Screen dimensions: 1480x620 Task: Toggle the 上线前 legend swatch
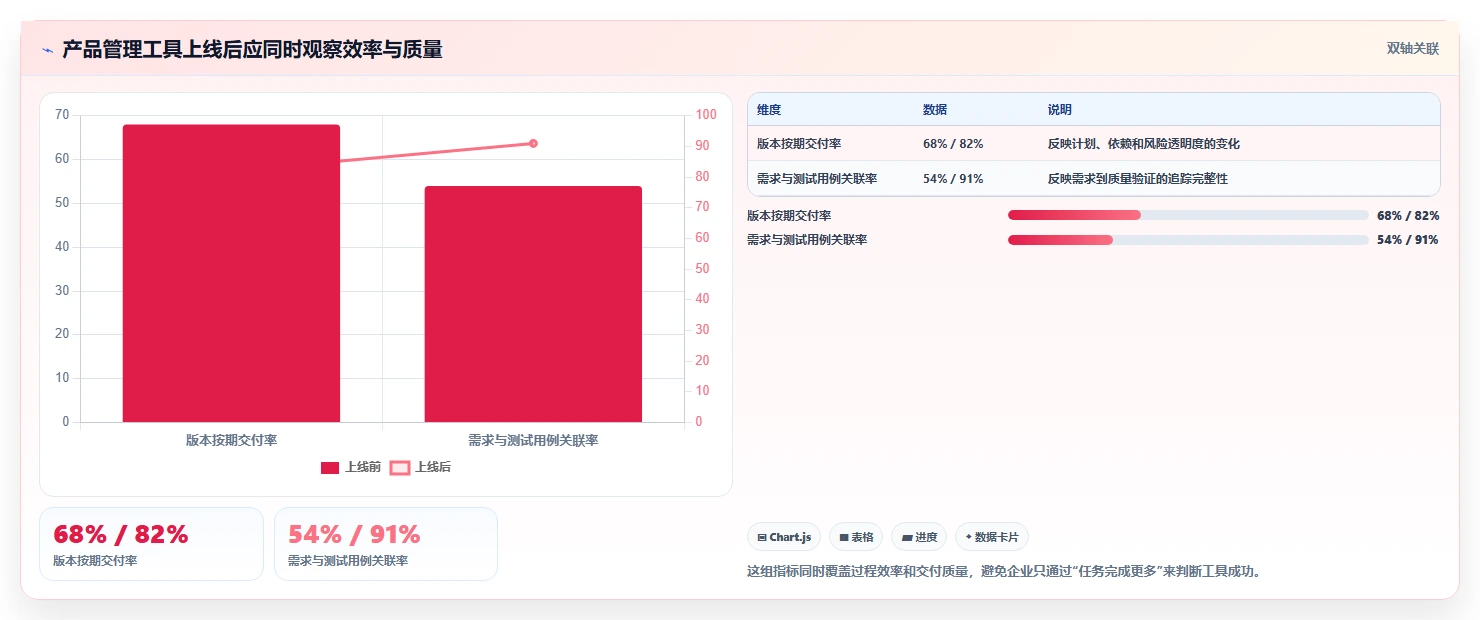(x=330, y=467)
